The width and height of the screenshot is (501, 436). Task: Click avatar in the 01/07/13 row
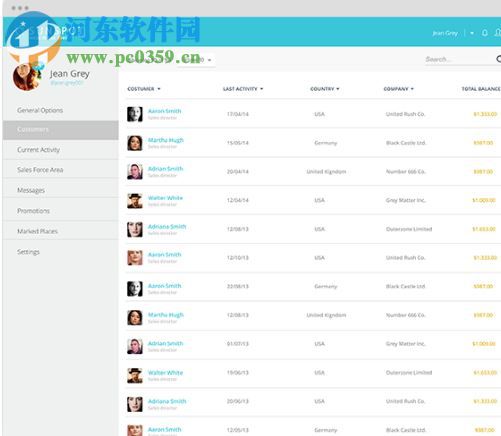[135, 346]
